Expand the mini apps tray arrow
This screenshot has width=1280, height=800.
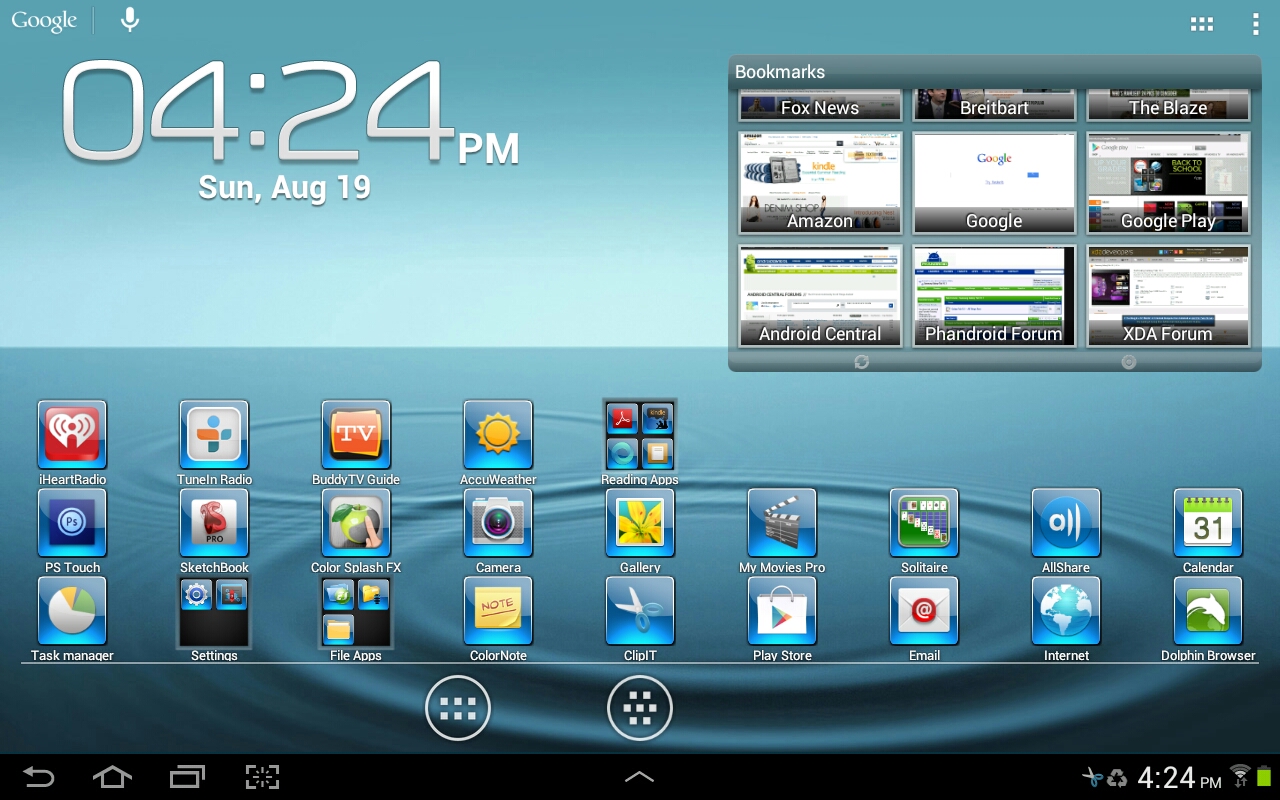pyautogui.click(x=640, y=777)
